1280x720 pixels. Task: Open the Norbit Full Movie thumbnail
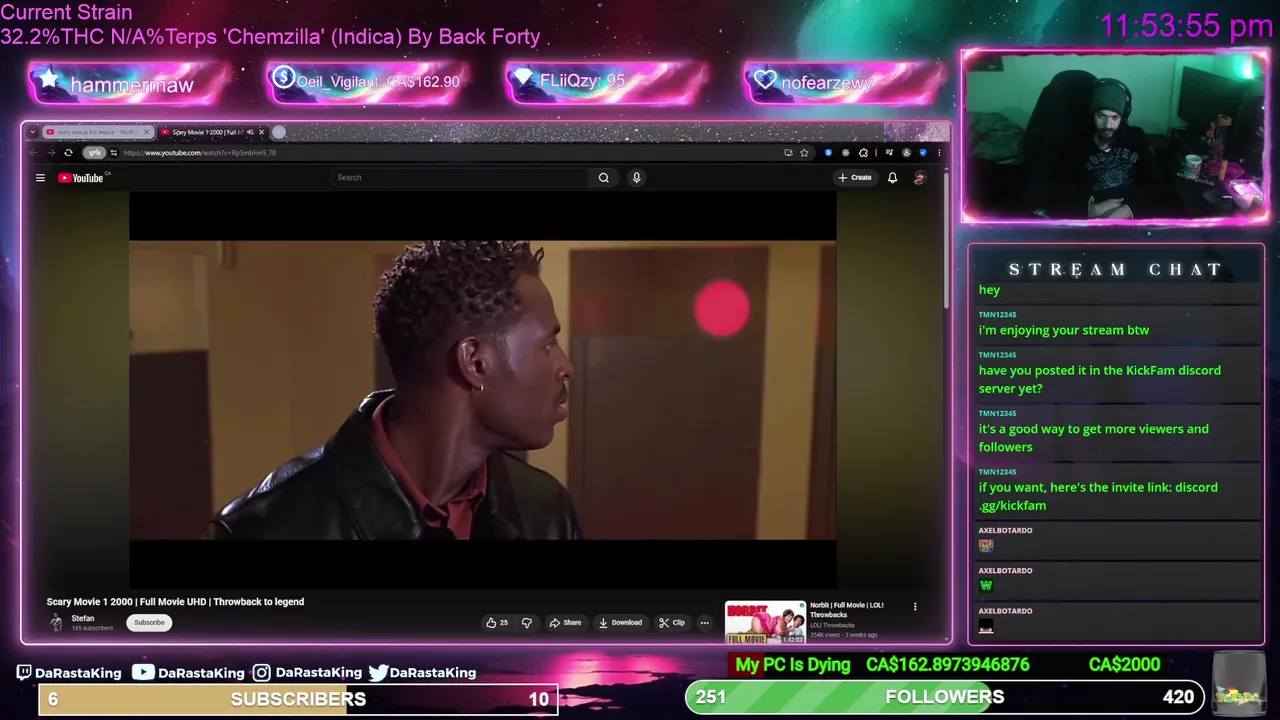(765, 622)
